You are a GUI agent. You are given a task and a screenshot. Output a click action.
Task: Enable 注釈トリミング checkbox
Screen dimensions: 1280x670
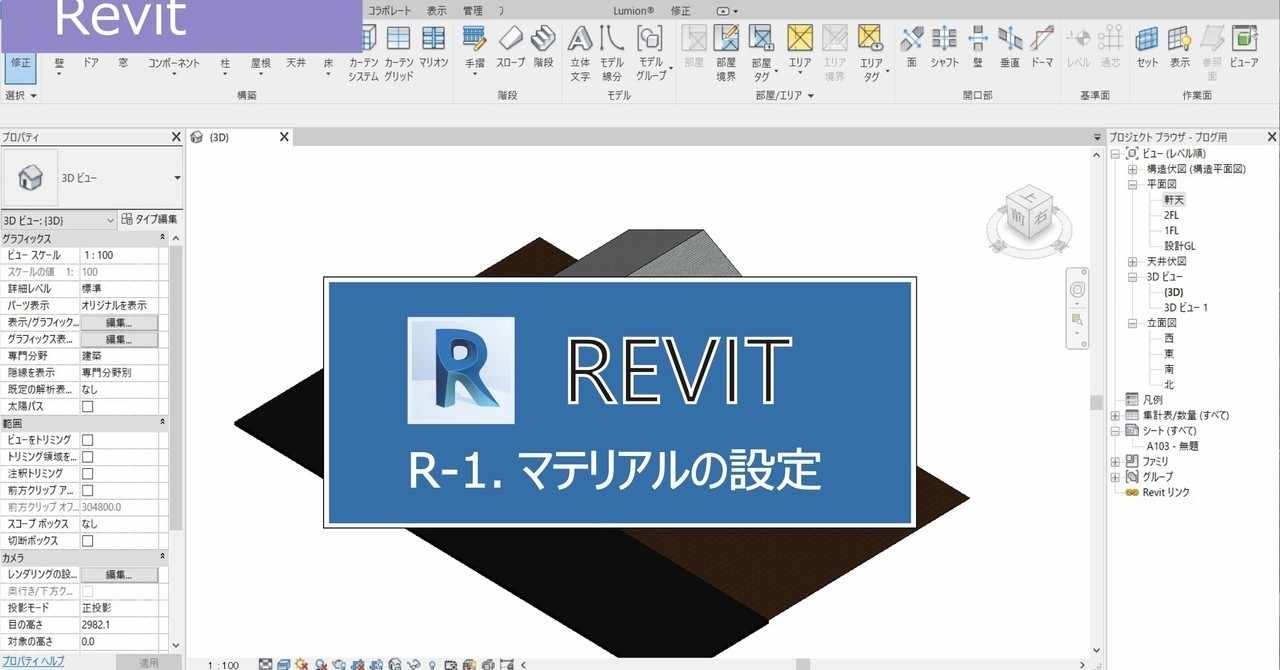pos(87,474)
